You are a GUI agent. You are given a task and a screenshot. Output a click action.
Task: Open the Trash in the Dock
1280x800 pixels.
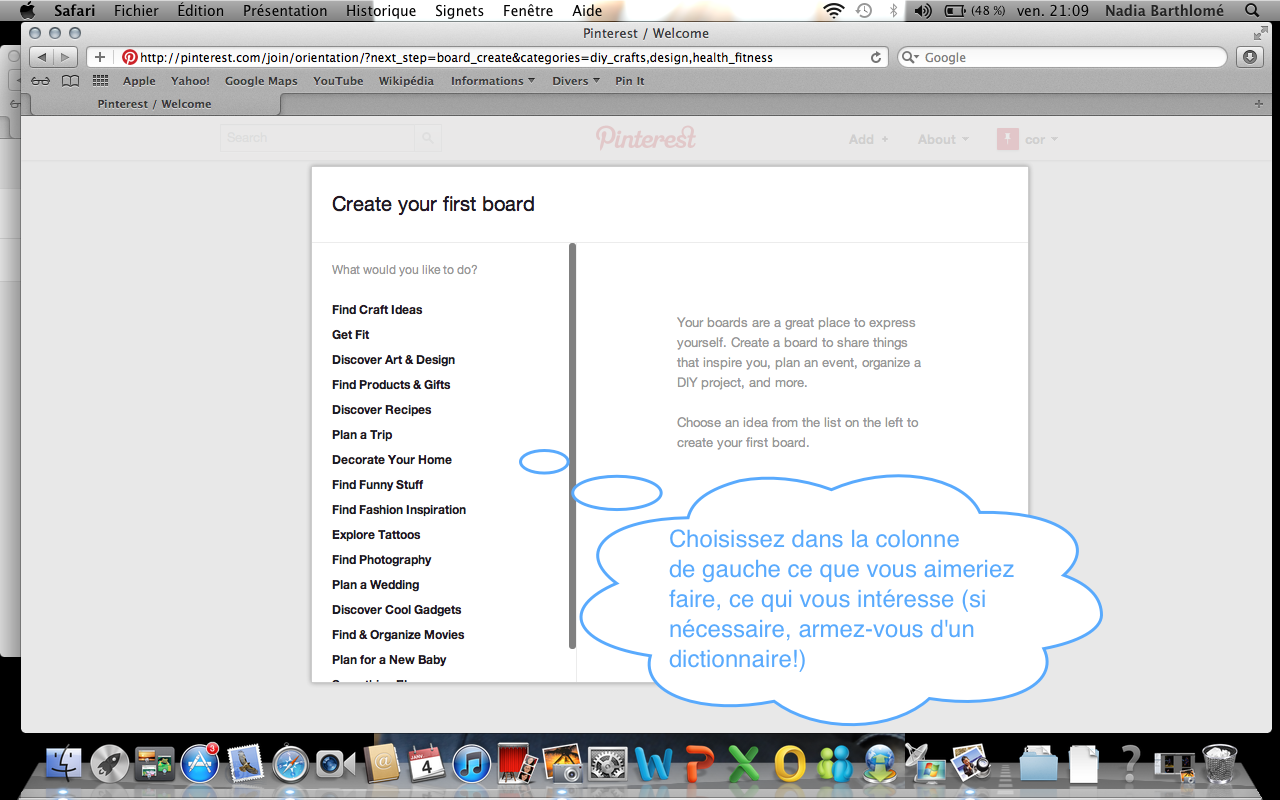(1220, 764)
